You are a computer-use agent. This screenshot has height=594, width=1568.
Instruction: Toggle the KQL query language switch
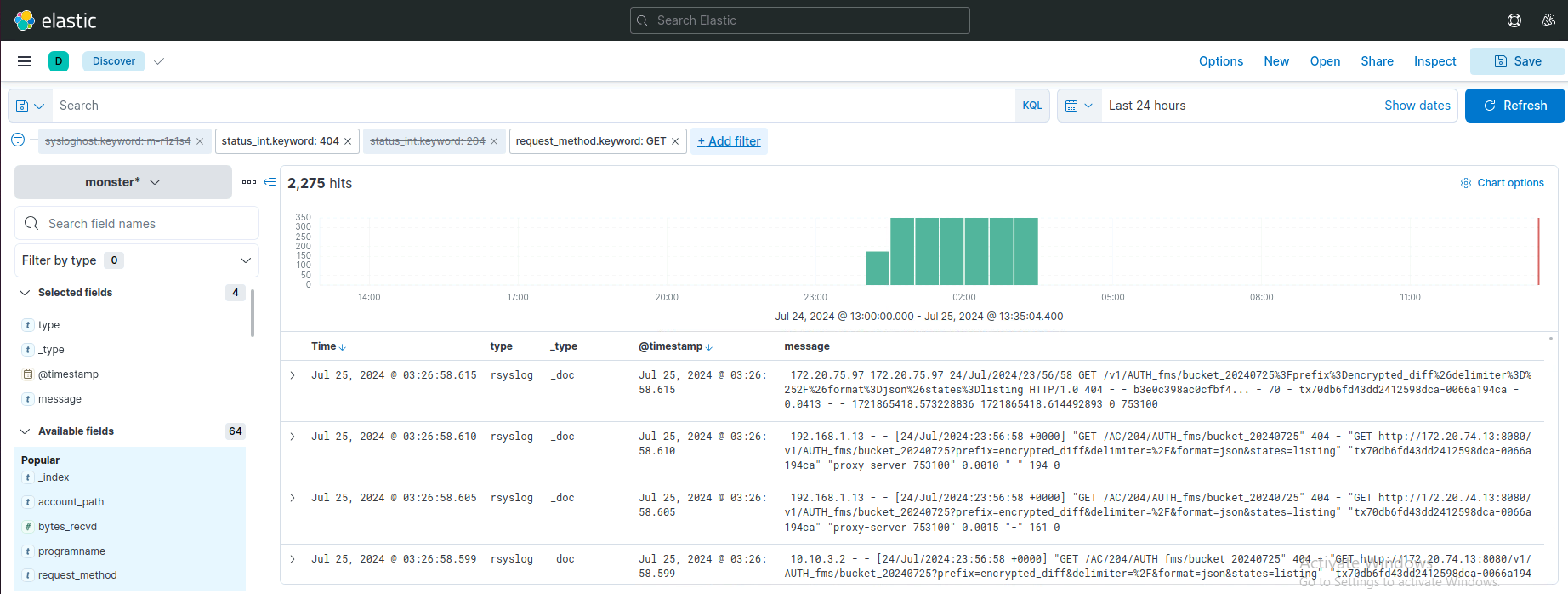click(1032, 106)
